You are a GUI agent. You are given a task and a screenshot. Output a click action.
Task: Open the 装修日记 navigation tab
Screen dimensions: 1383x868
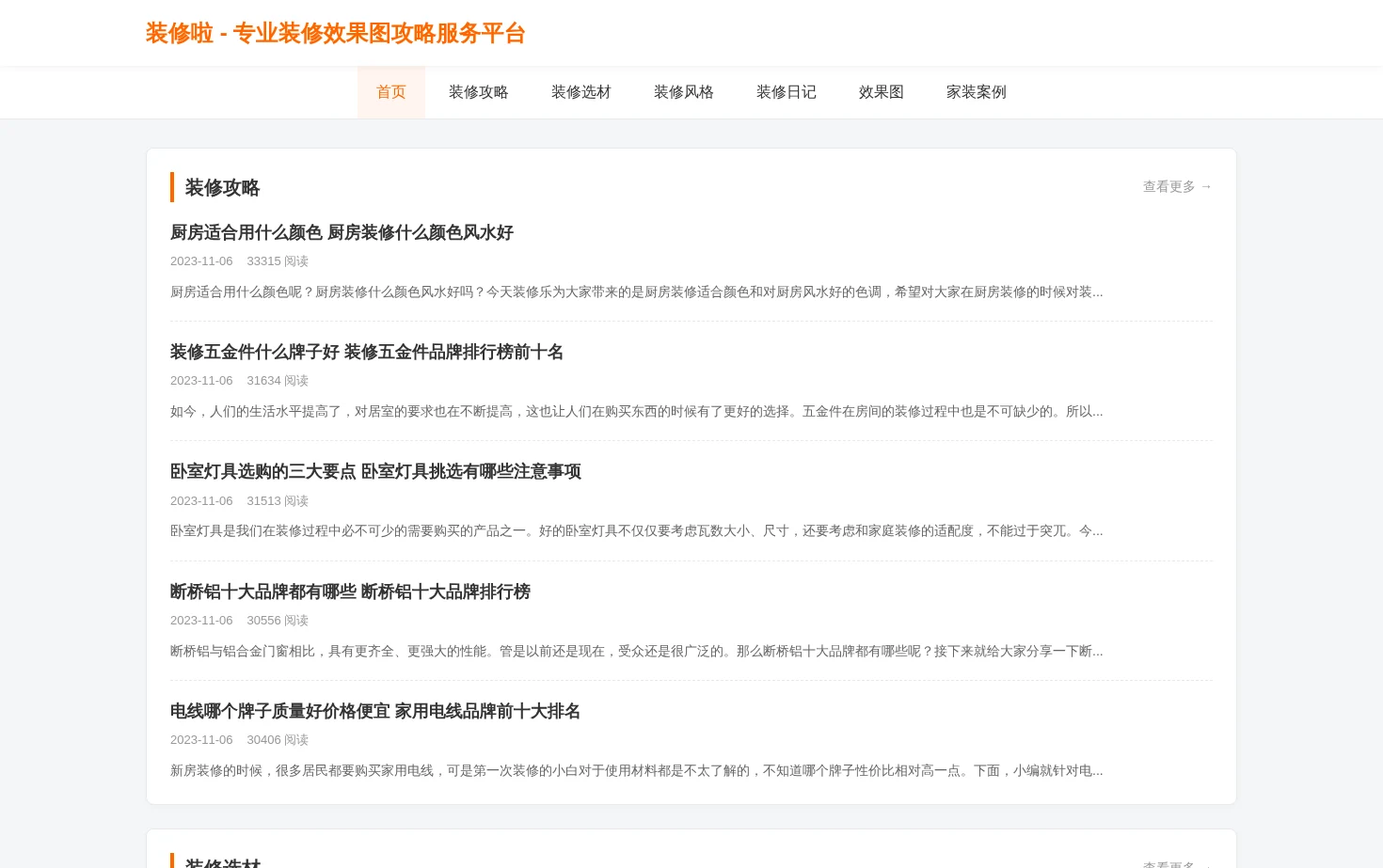787,92
